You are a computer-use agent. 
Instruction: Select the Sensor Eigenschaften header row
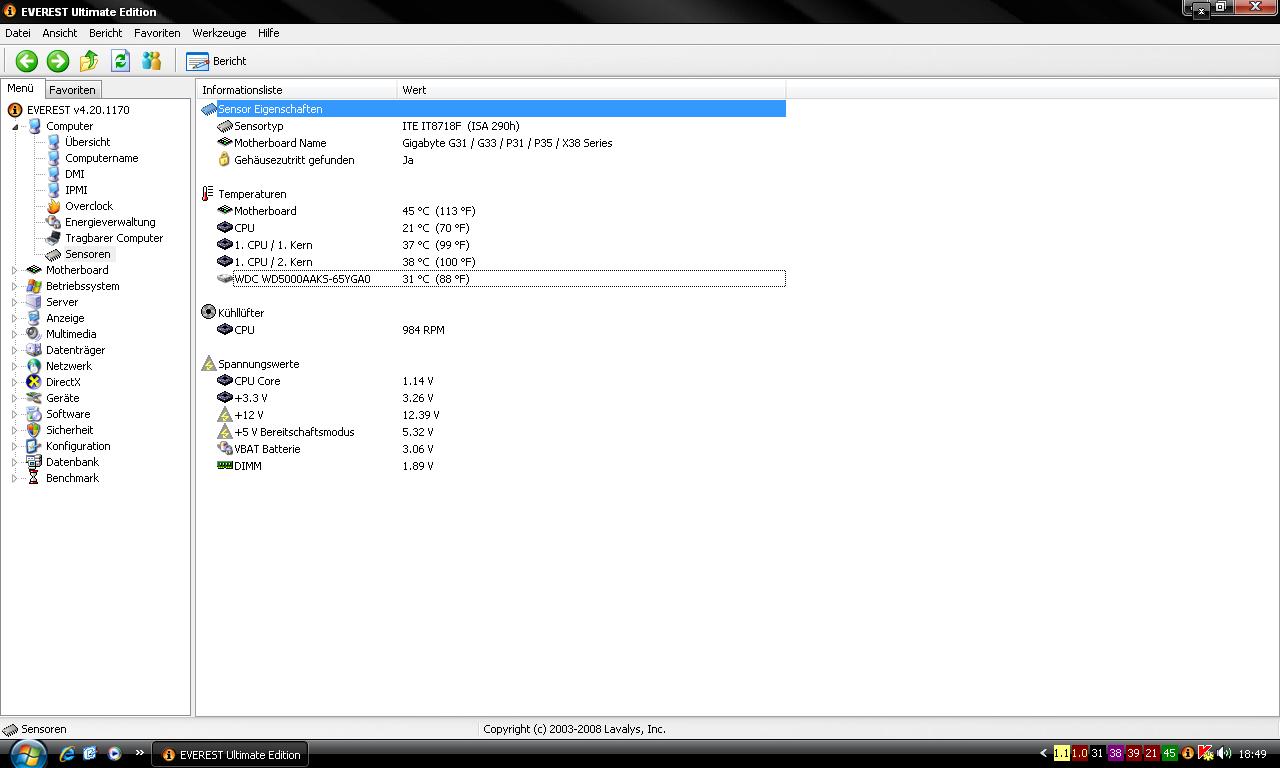point(493,109)
